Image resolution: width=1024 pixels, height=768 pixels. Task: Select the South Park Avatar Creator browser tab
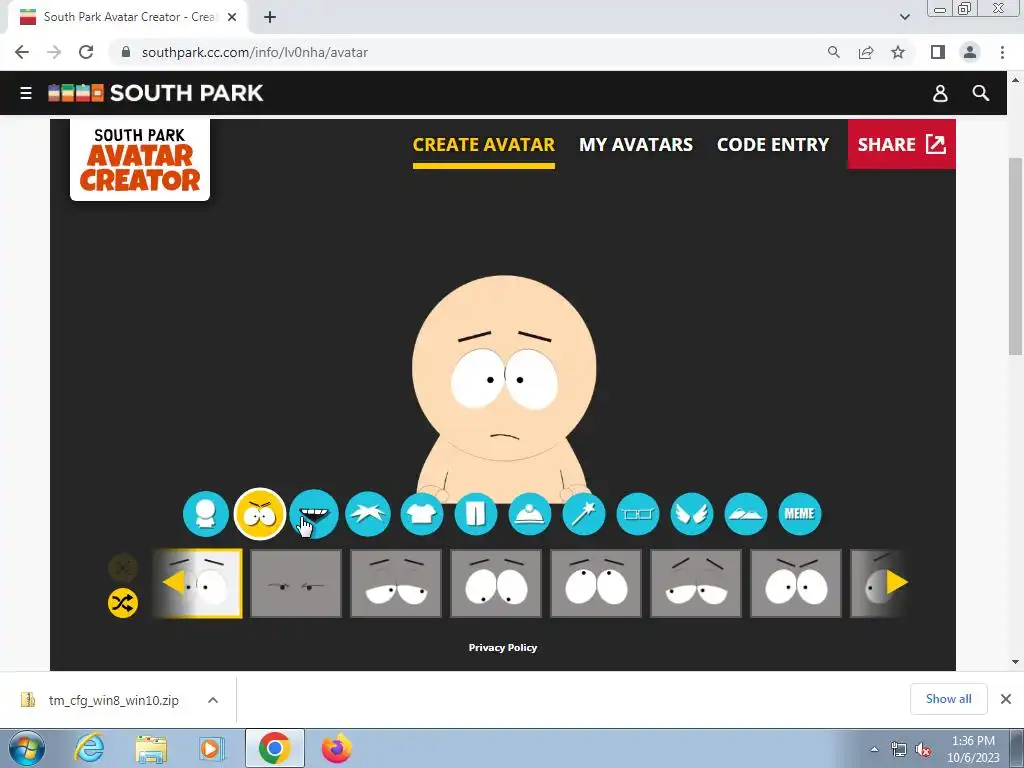(129, 17)
